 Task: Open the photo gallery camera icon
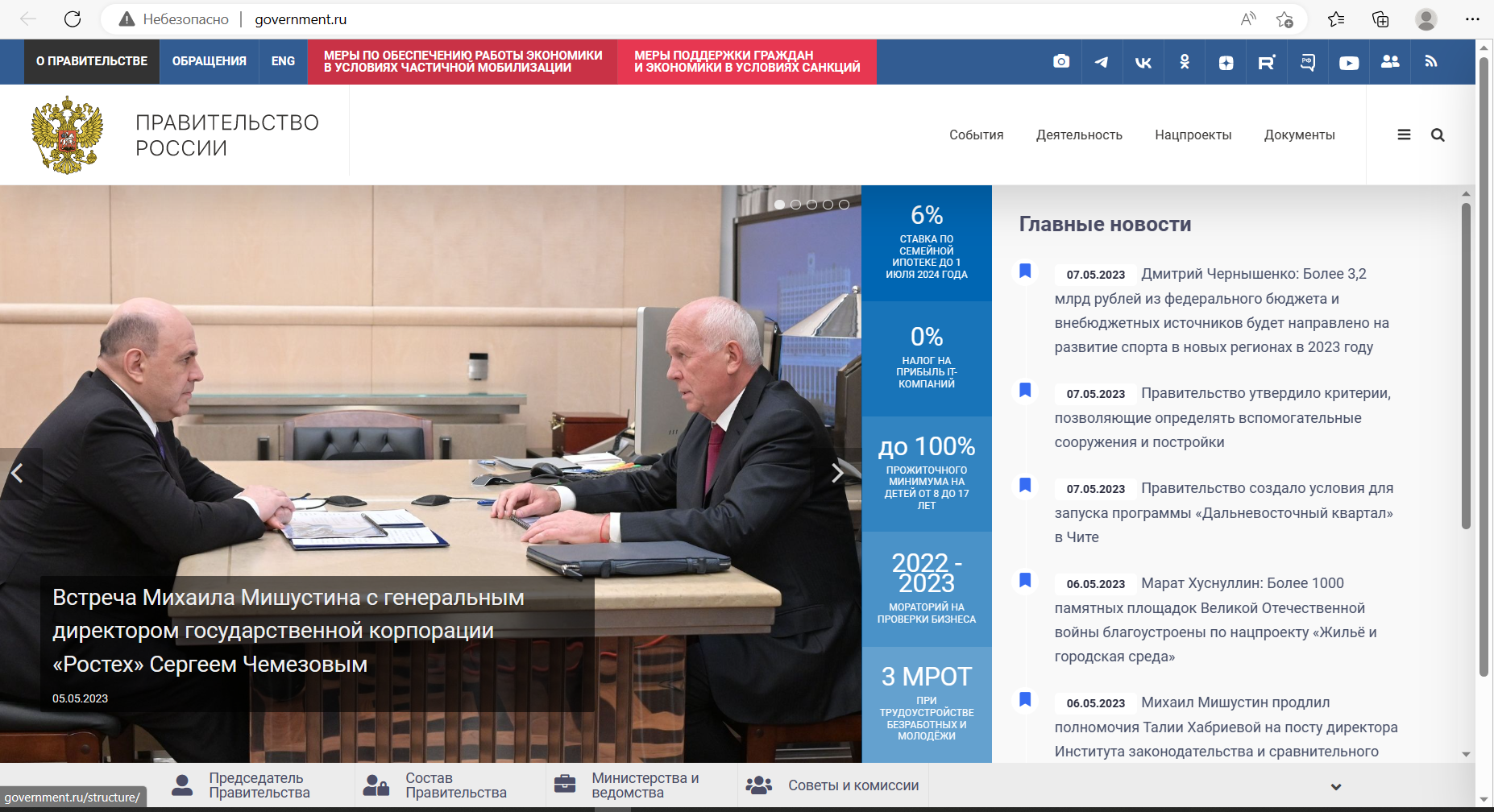pyautogui.click(x=1061, y=61)
